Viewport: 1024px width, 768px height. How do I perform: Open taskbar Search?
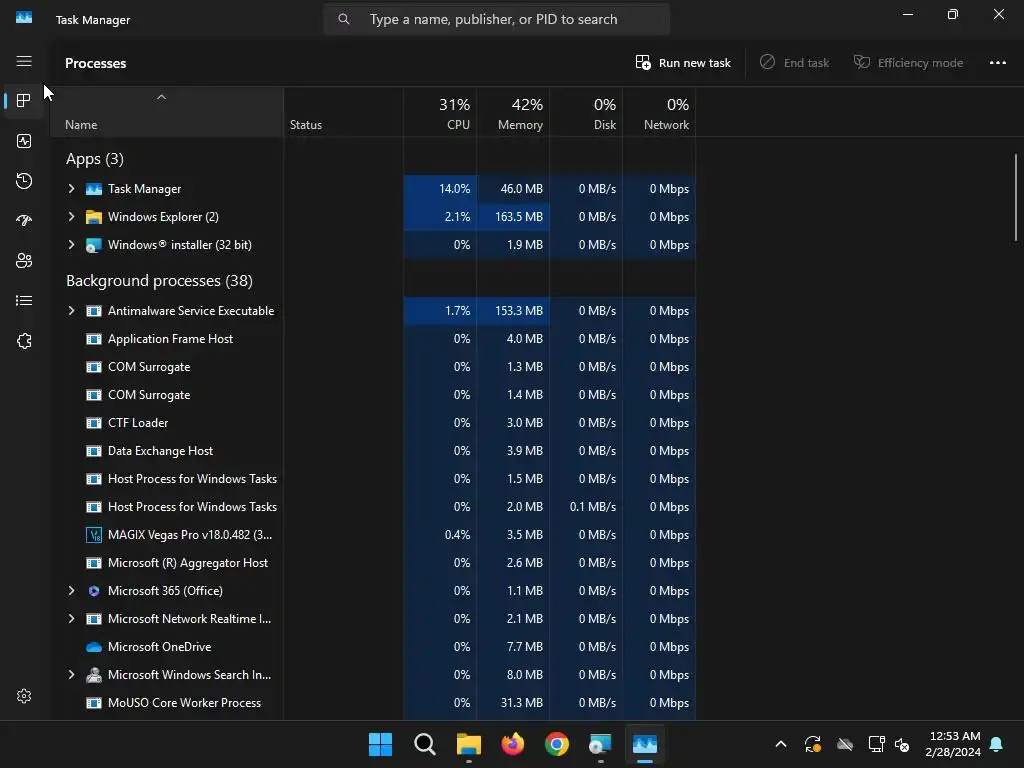(424, 744)
